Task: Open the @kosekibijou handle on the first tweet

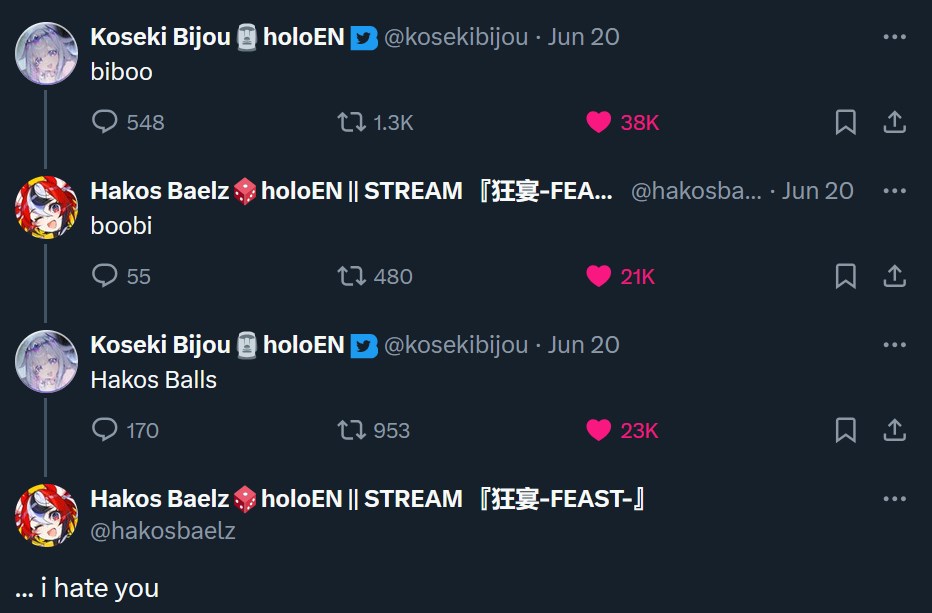Action: 456,37
